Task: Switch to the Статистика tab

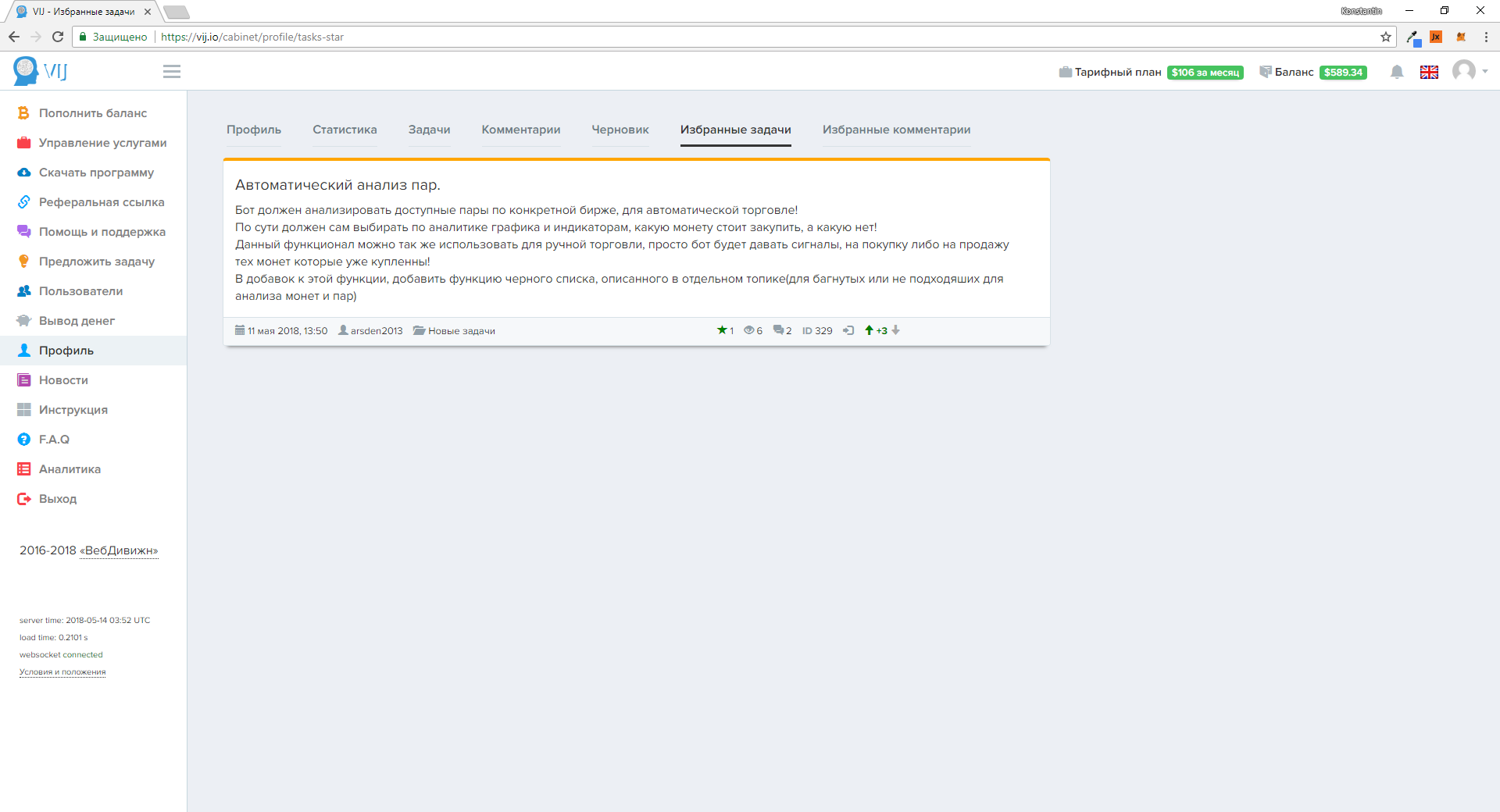Action: (345, 130)
